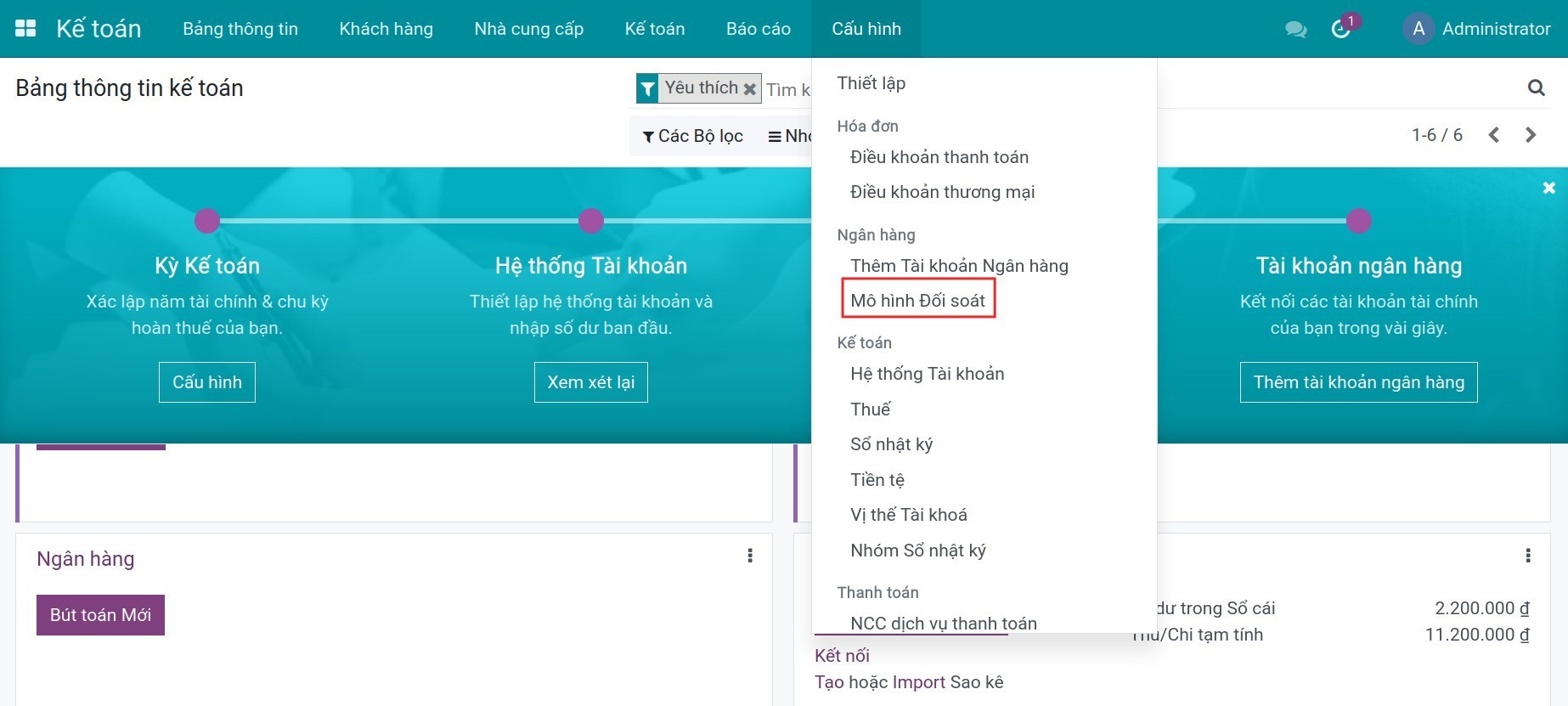Click the search magnifier icon

(1536, 88)
